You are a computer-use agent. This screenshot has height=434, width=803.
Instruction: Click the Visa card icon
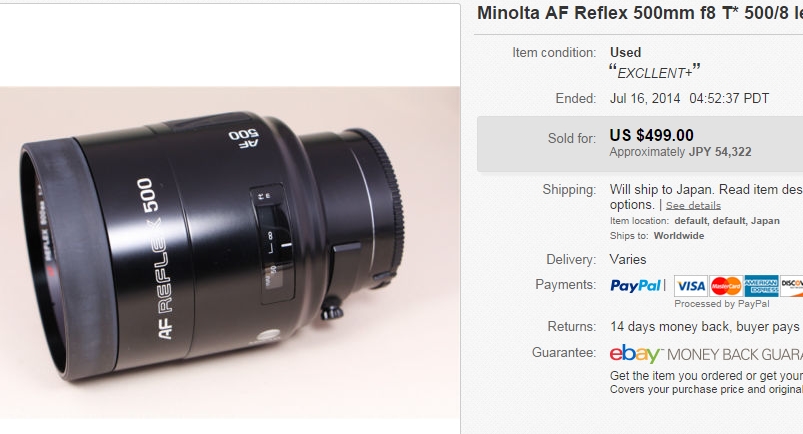pos(690,286)
